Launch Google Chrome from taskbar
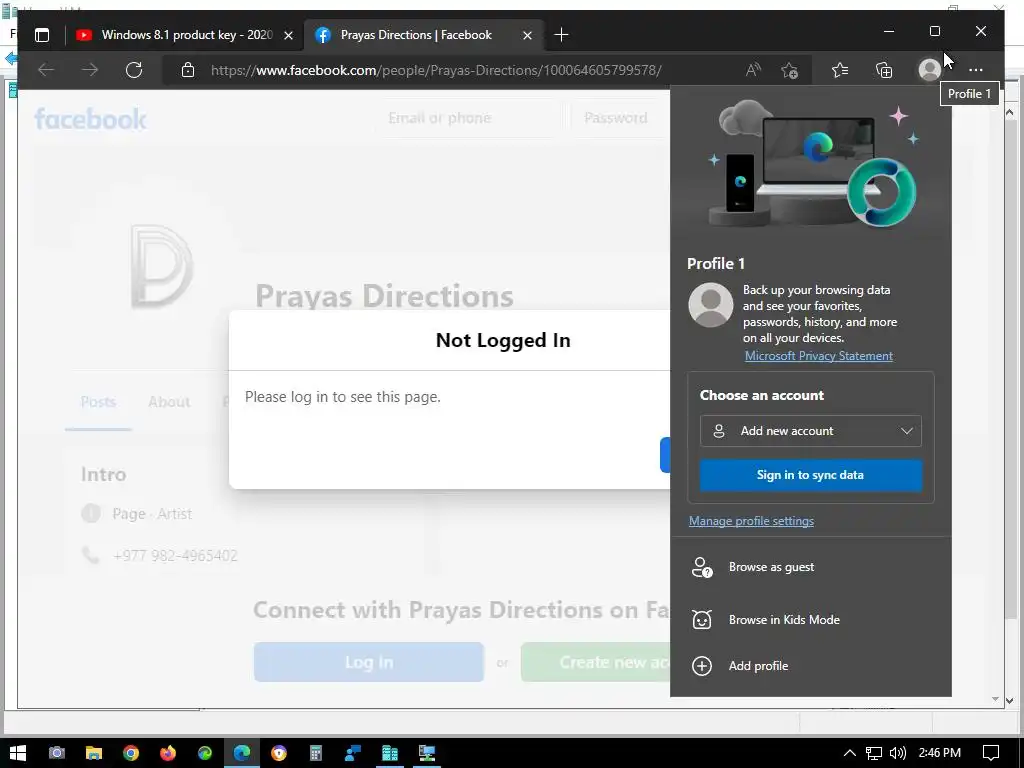This screenshot has height=768, width=1024. pyautogui.click(x=131, y=753)
